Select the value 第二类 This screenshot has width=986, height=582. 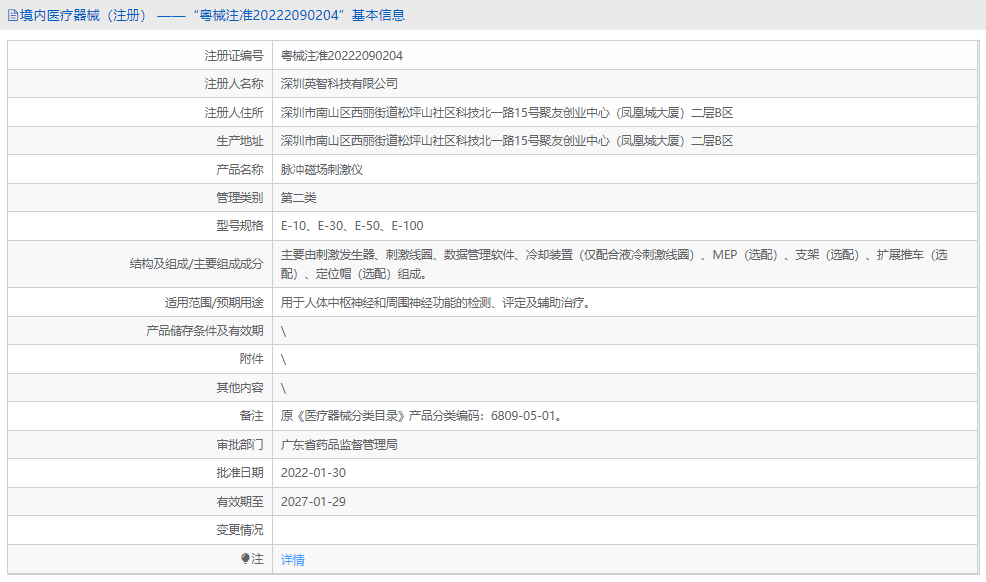pos(298,198)
